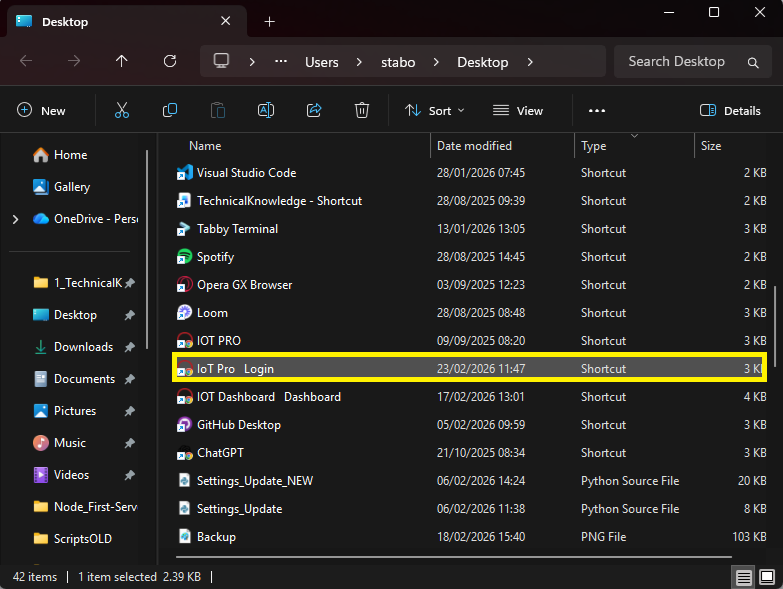Close the Desktop tab
The width and height of the screenshot is (783, 589).
(226, 21)
